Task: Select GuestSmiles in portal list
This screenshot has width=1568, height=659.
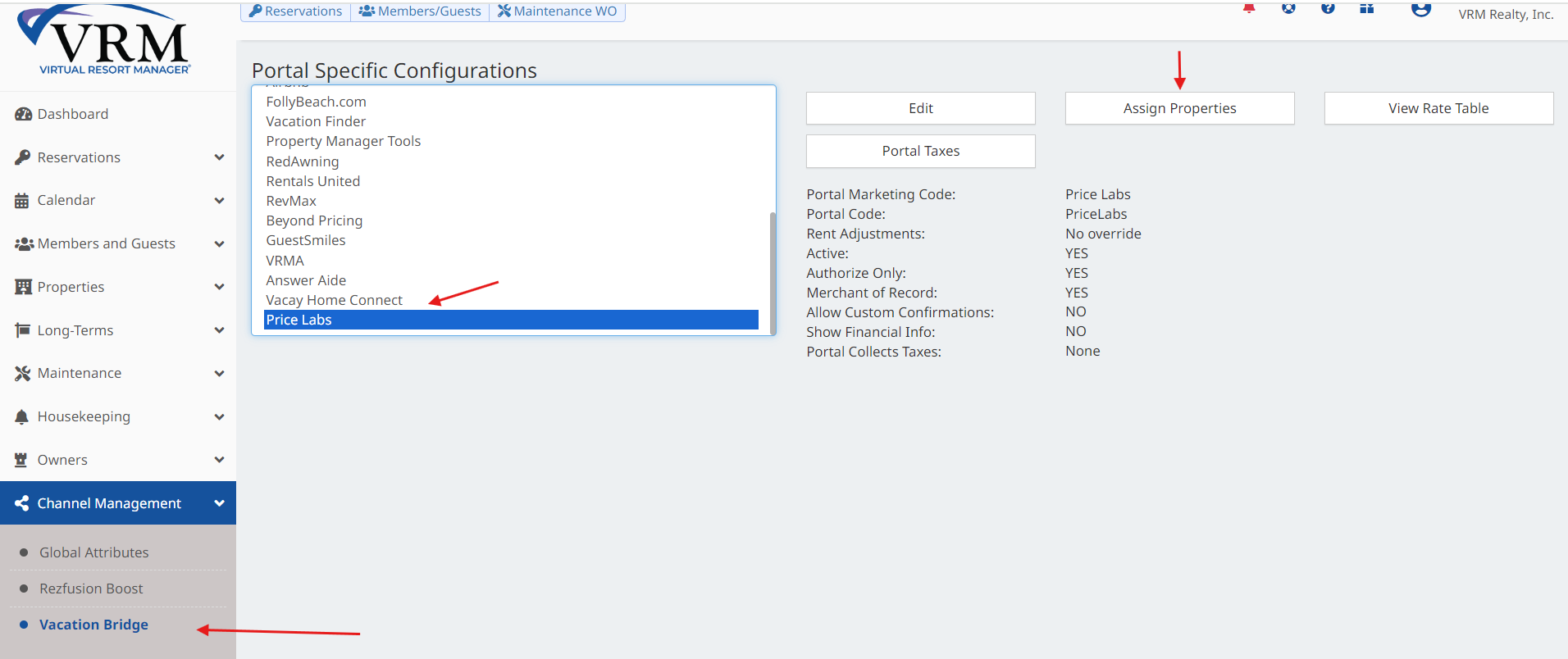Action: [511, 240]
